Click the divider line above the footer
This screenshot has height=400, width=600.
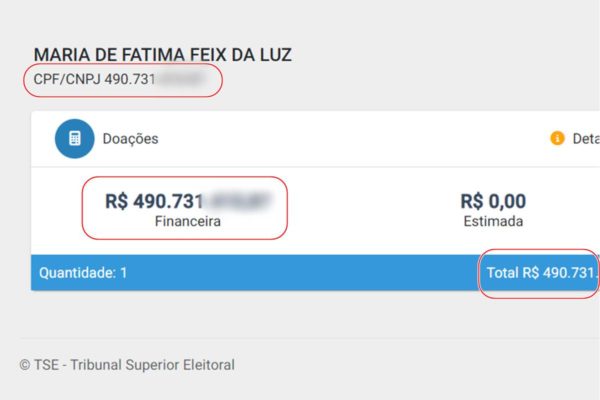[x=300, y=338]
